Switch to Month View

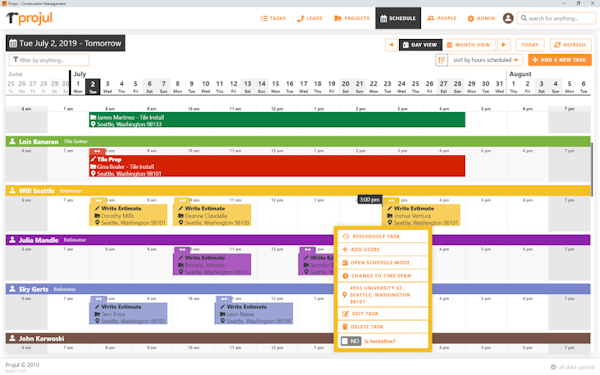[x=469, y=45]
